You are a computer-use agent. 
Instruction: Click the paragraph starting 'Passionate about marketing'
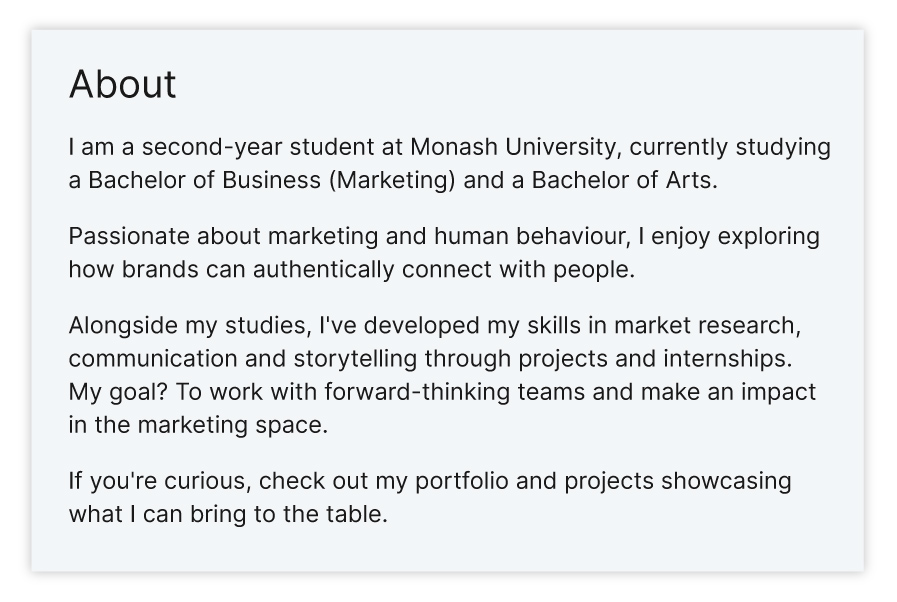click(x=444, y=252)
